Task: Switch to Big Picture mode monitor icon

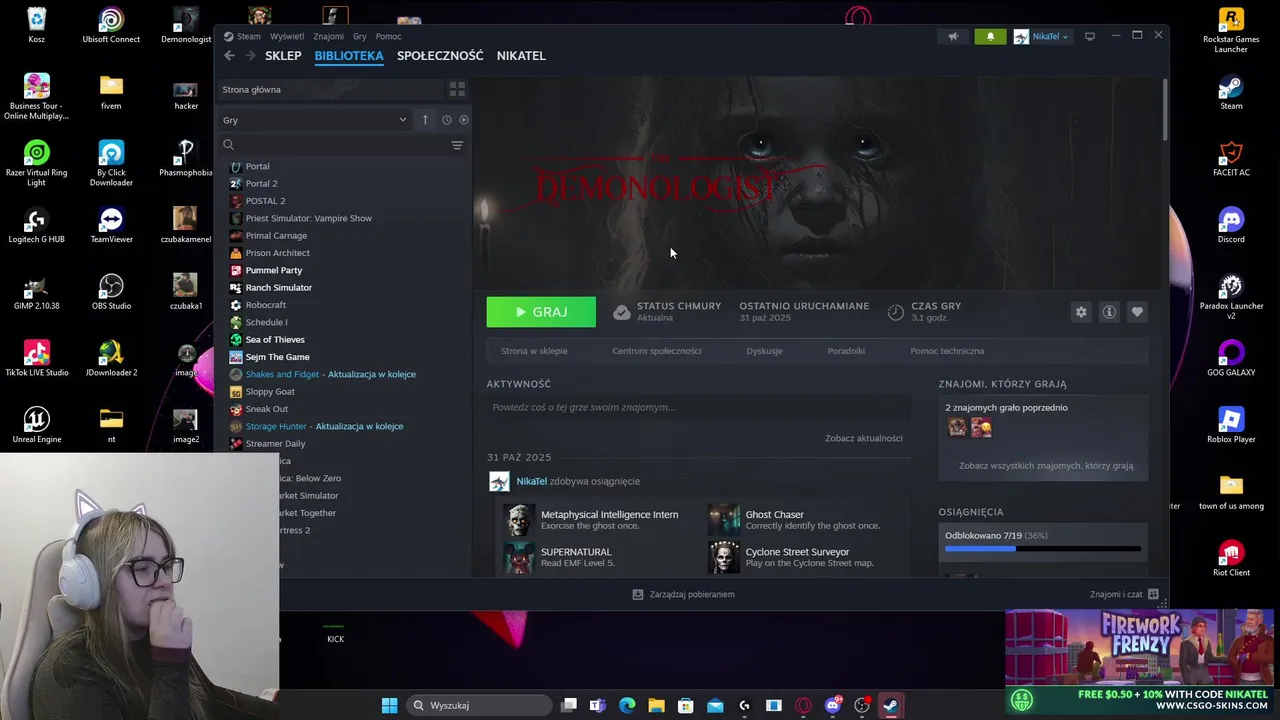Action: (x=1090, y=36)
